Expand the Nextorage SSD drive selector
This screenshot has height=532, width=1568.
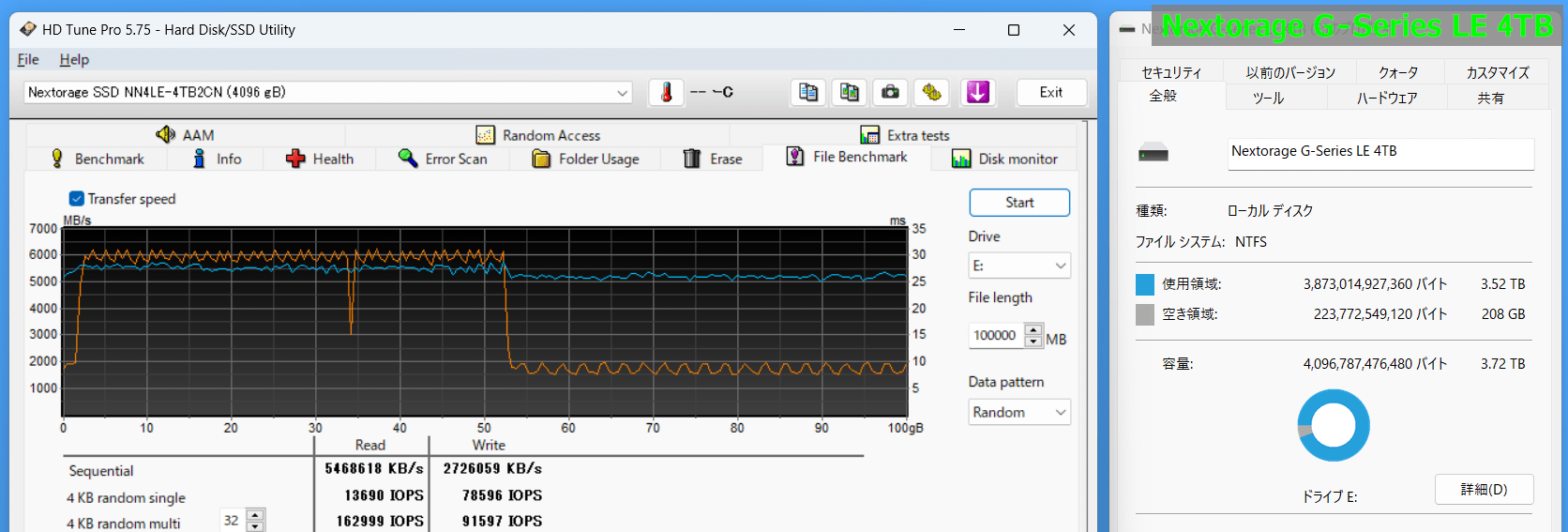[327, 92]
